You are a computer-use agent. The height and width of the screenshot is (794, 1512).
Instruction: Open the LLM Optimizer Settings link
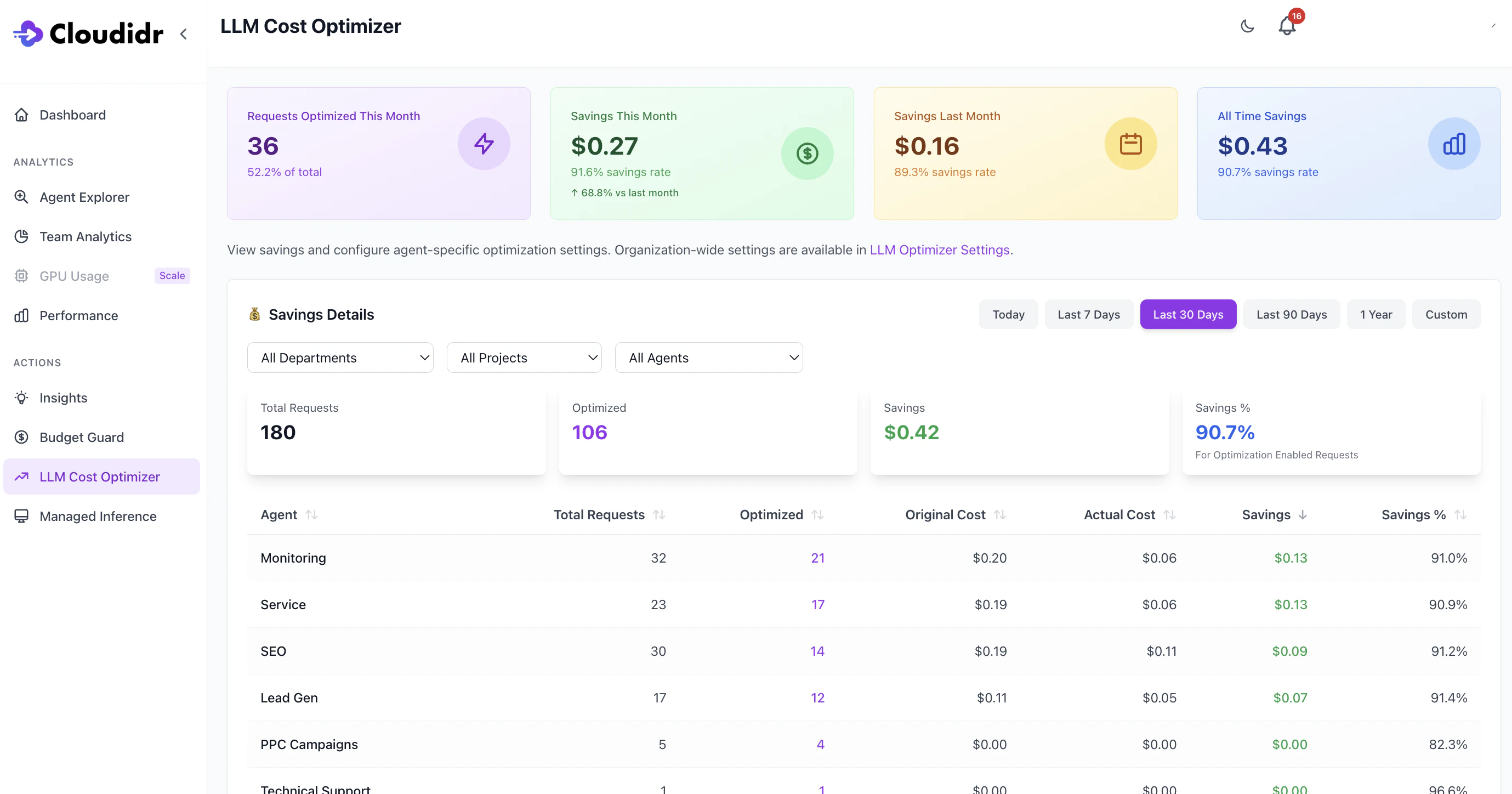point(939,250)
